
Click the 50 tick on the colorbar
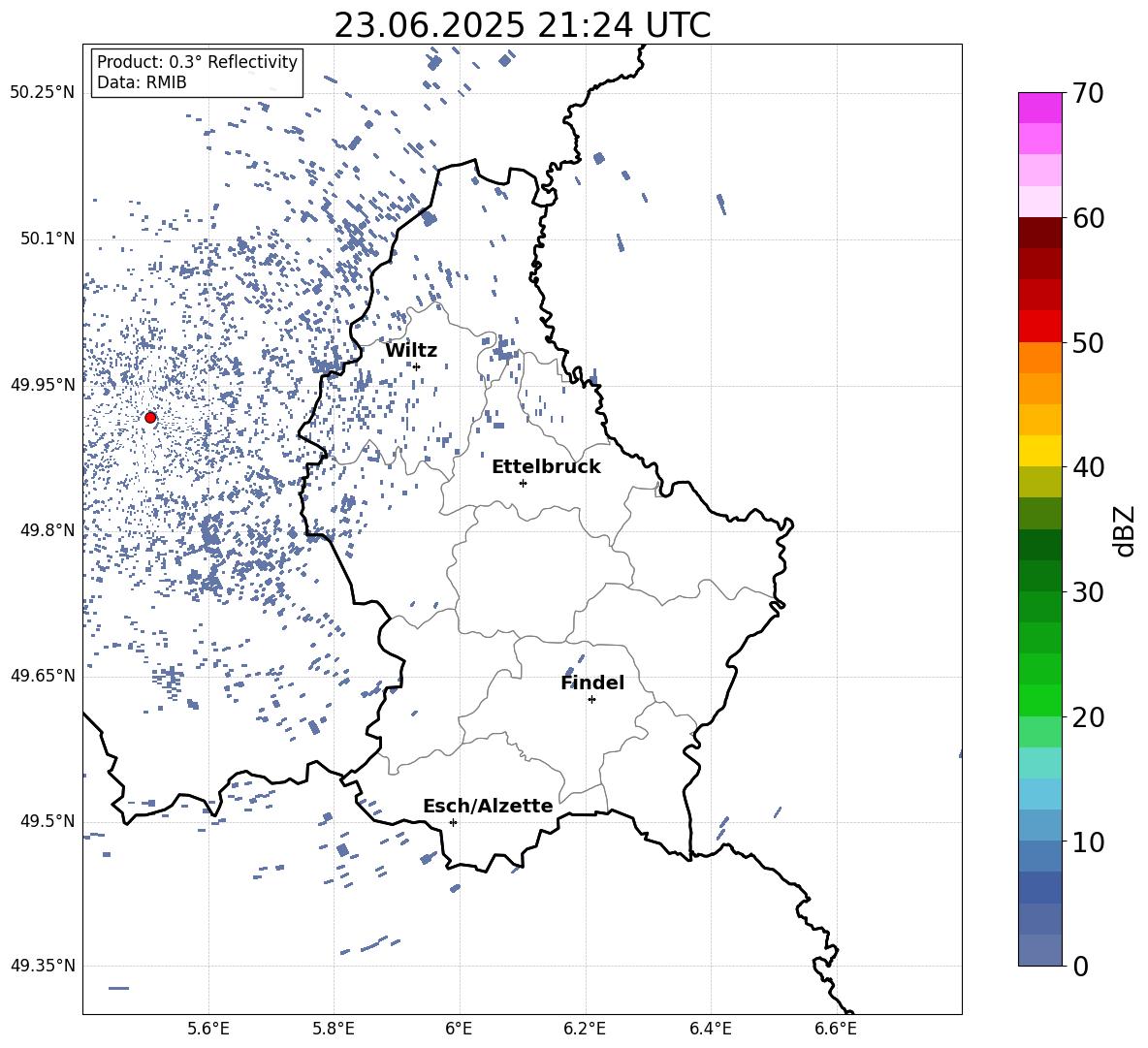[x=1088, y=342]
